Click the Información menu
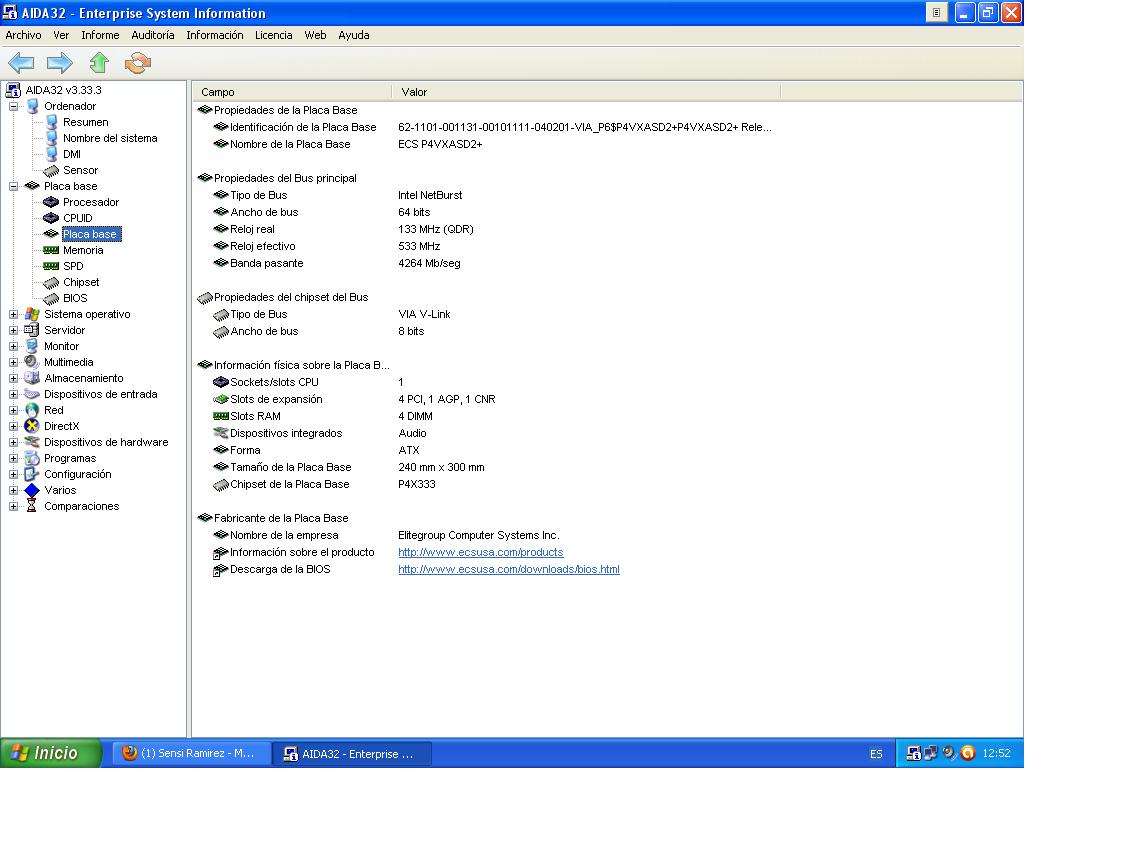Viewport: 1143px width, 857px height. 215,35
